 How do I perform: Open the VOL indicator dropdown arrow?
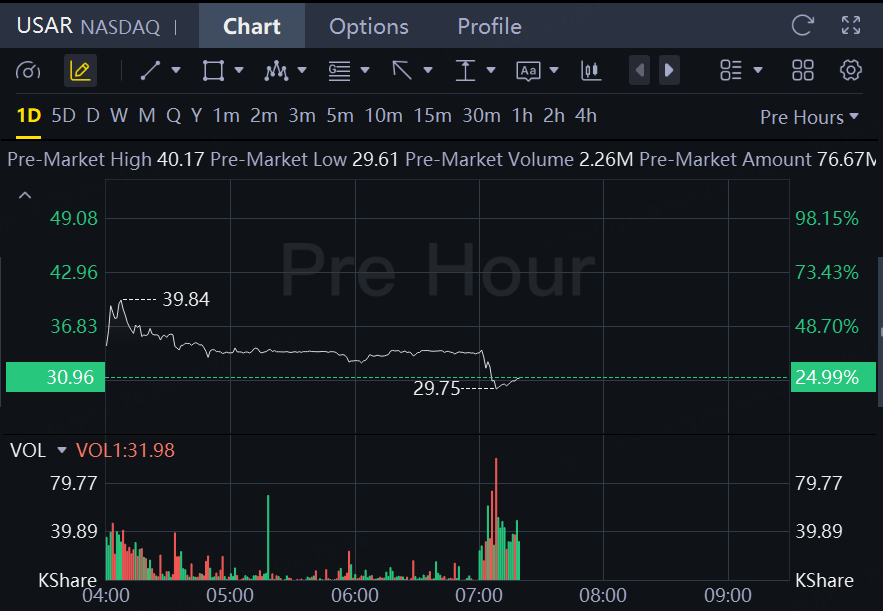(x=62, y=451)
